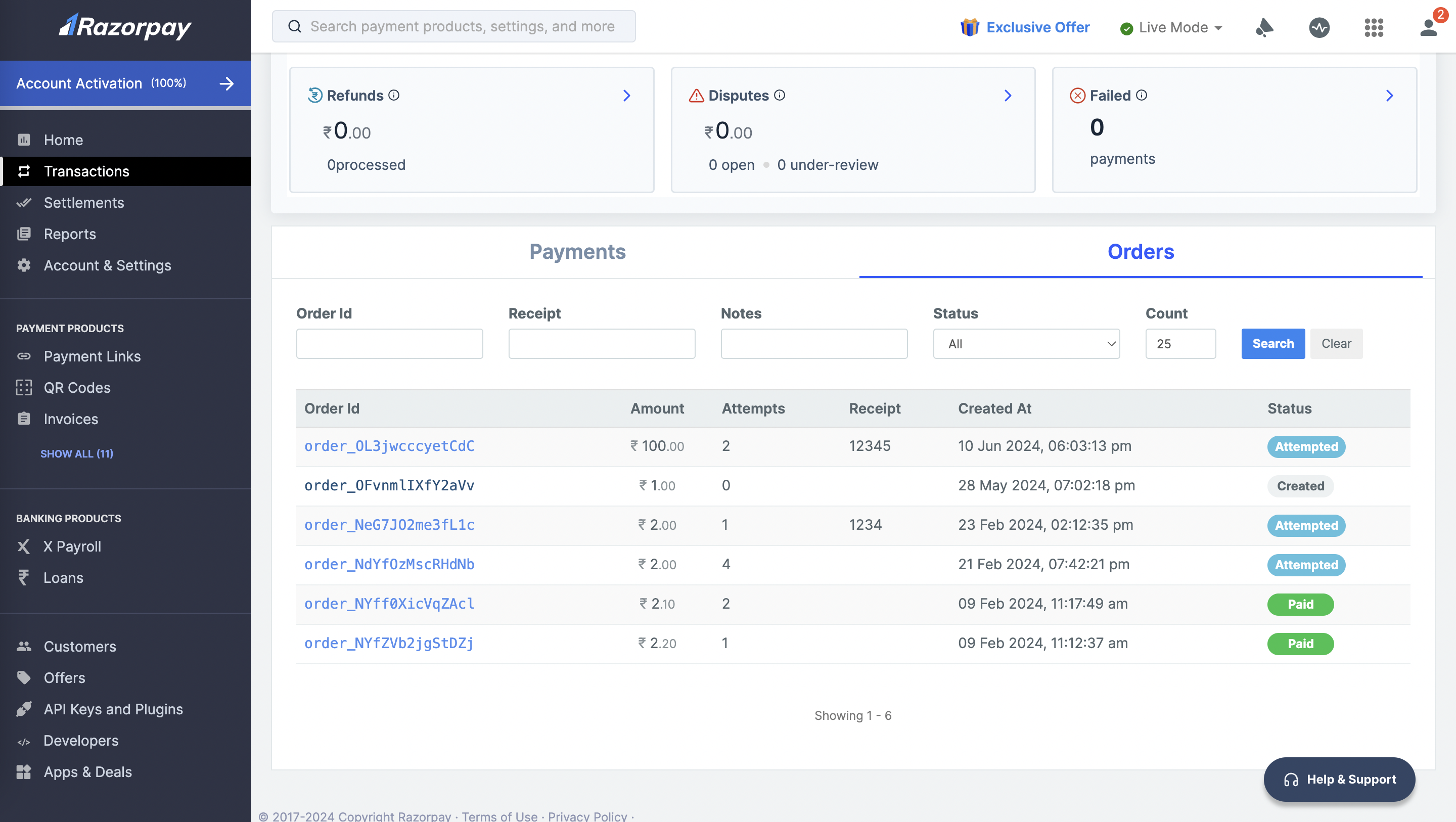1456x822 pixels.
Task: Click the Notes filter field
Action: point(814,344)
